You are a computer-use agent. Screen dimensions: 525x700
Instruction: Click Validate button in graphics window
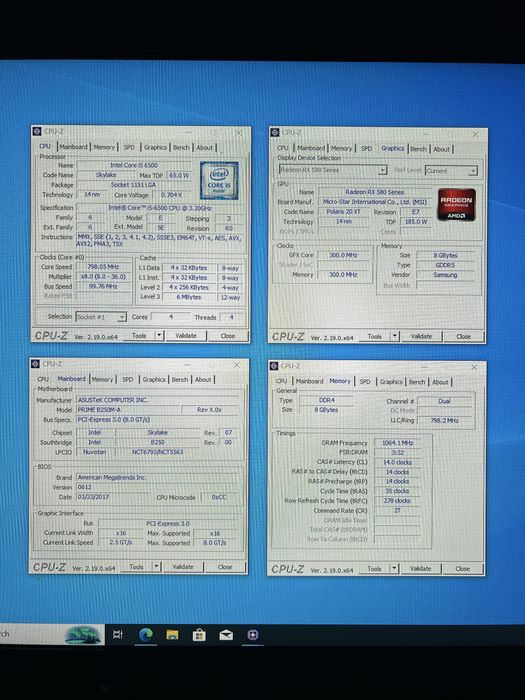point(421,336)
